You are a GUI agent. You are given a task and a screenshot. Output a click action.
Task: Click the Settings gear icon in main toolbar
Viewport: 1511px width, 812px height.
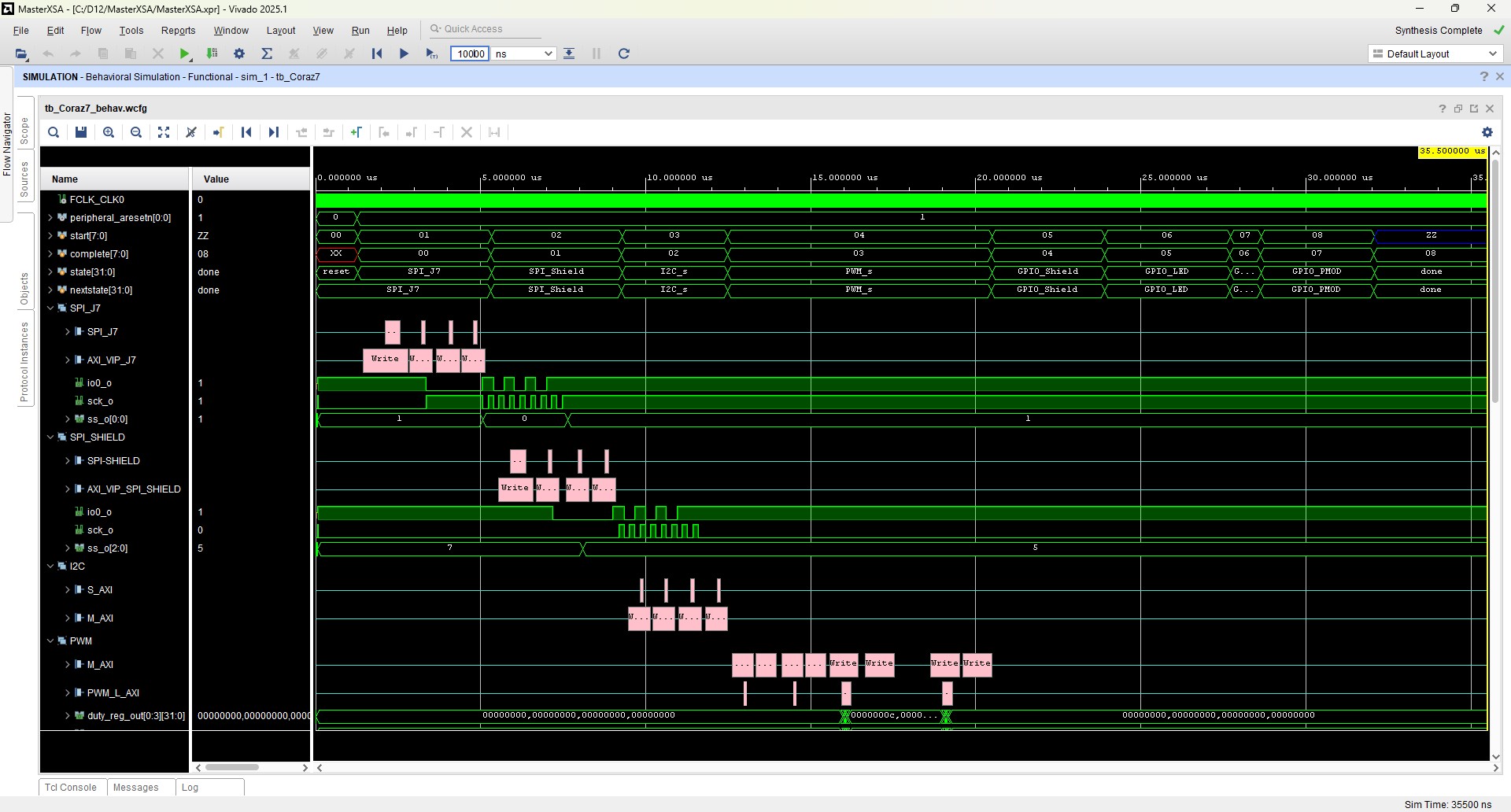239,54
